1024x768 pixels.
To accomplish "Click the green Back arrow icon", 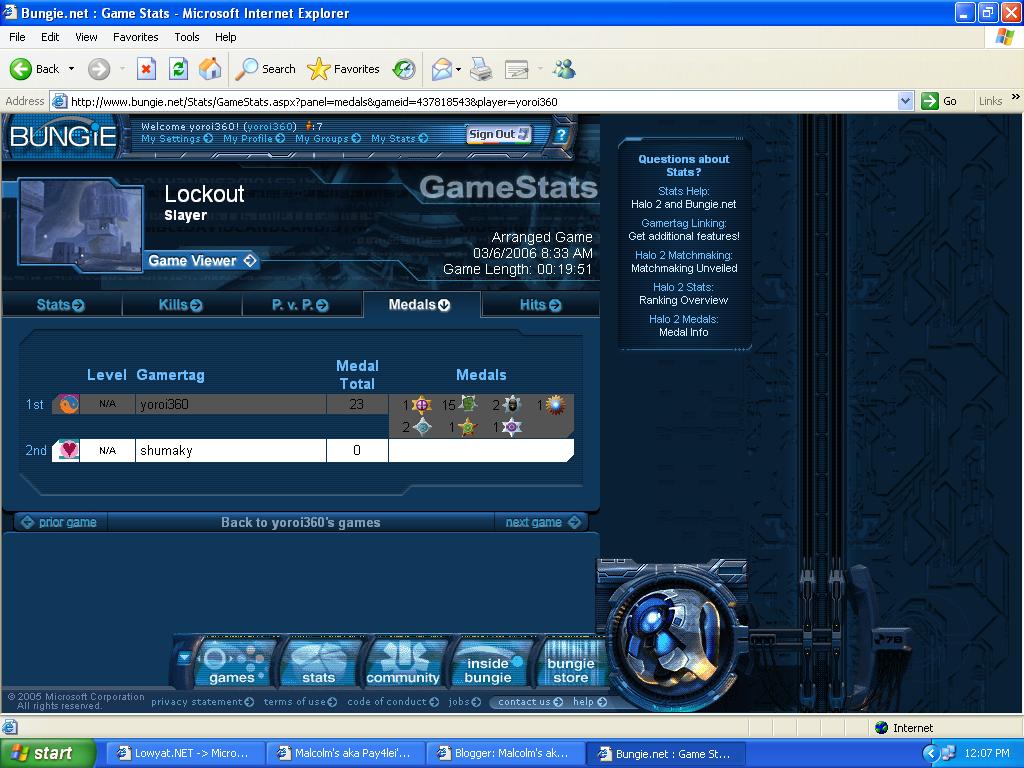I will [20, 69].
